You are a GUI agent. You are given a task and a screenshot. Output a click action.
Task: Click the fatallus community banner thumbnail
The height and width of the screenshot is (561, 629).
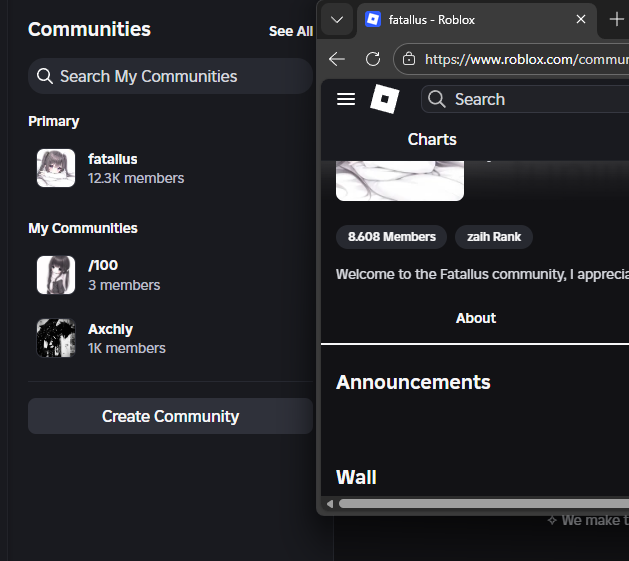pos(400,181)
